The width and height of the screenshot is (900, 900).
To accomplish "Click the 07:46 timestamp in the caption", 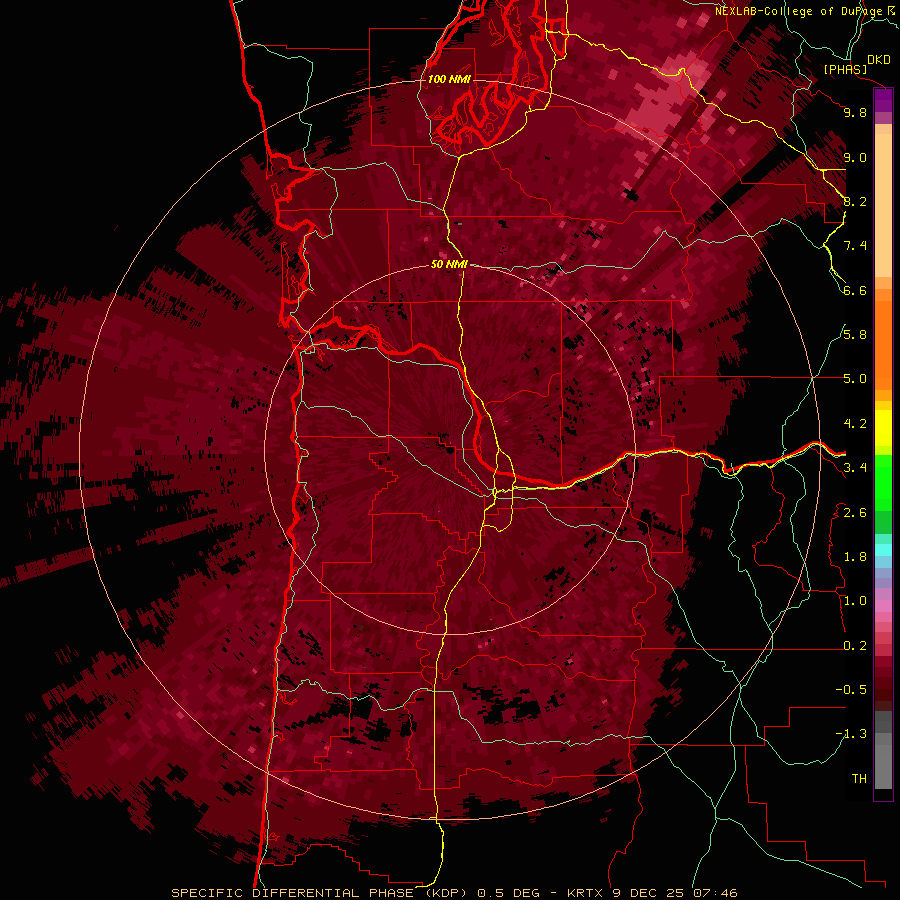I will (x=715, y=893).
